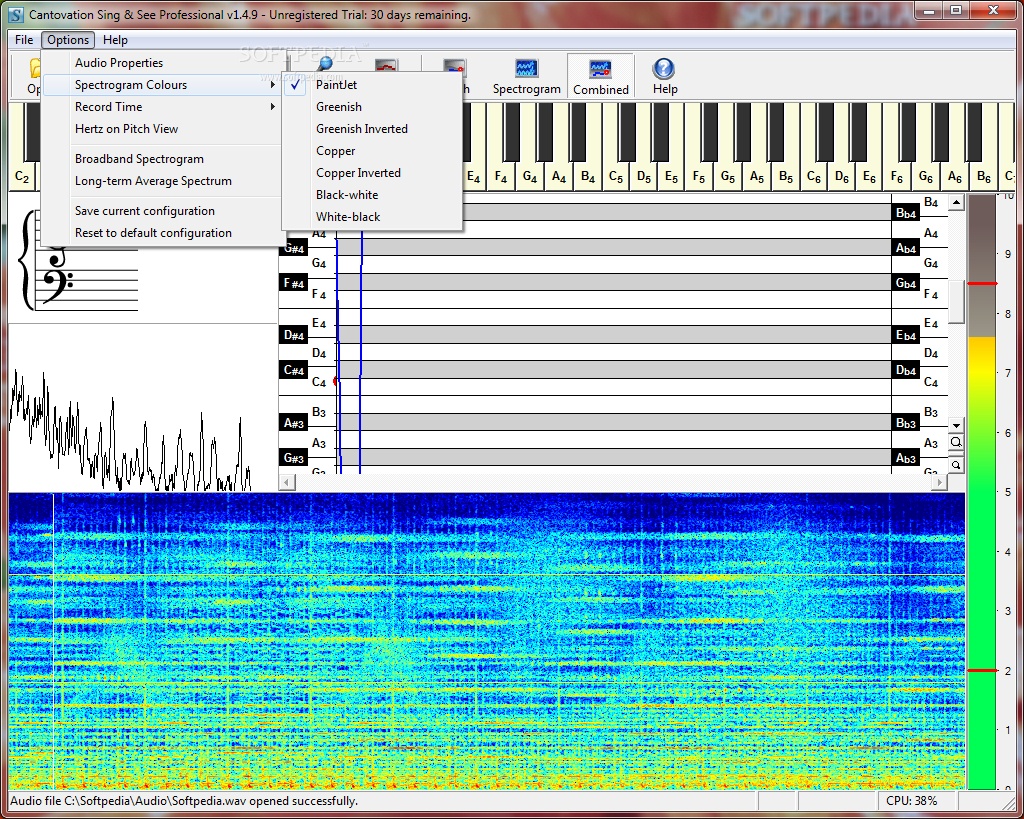1024x819 pixels.
Task: Choose White-black colour scheme
Action: click(372, 217)
